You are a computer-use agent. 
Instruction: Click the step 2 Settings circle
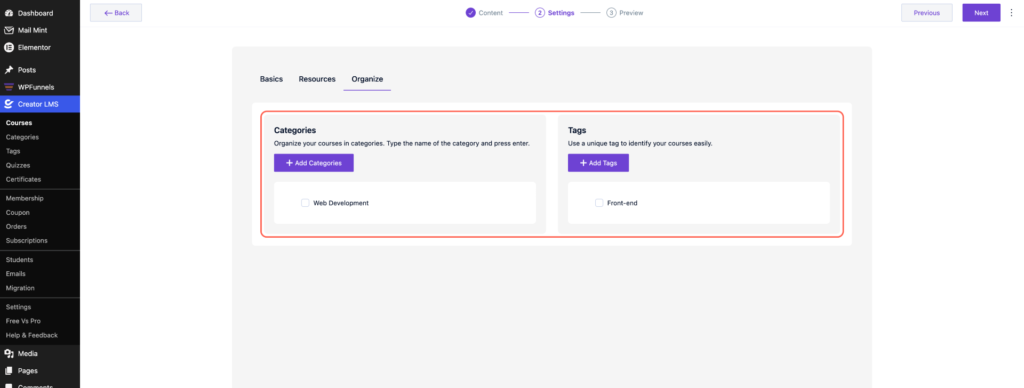539,12
